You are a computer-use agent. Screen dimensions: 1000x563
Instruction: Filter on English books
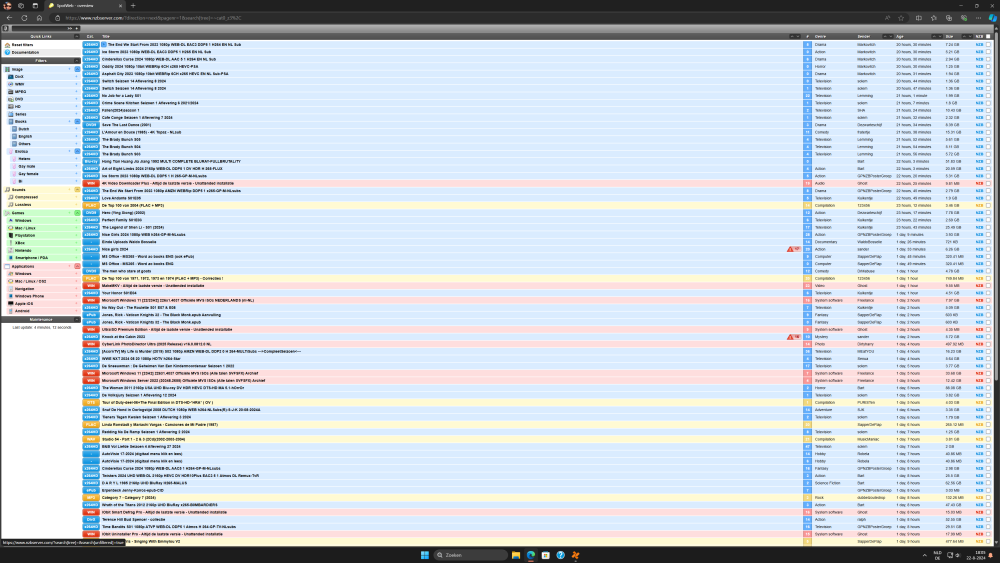coord(26,136)
